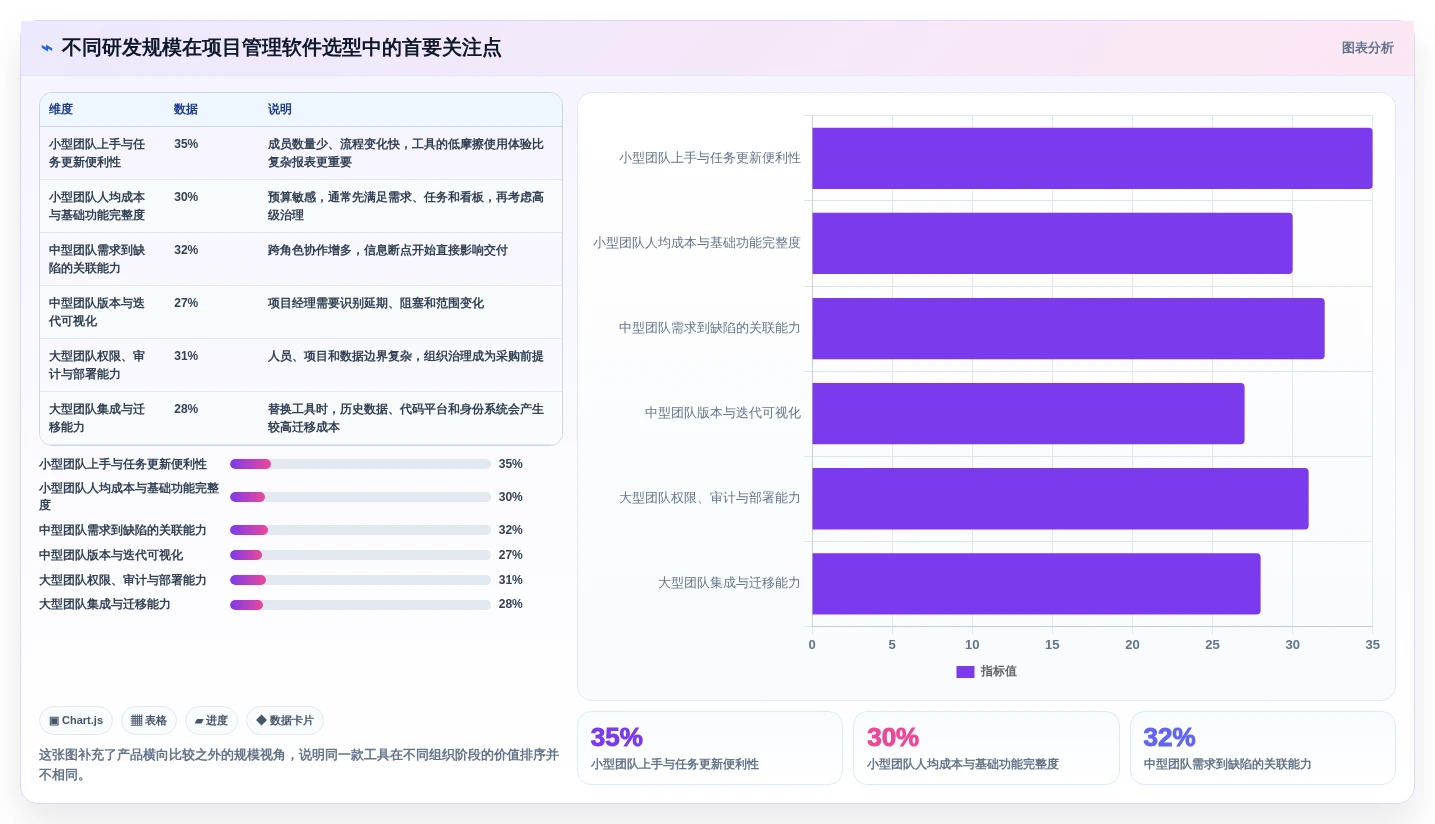Click the chart bar for 大型团队集成与迁移能力
Image resolution: width=1435 pixels, height=824 pixels.
(1036, 583)
